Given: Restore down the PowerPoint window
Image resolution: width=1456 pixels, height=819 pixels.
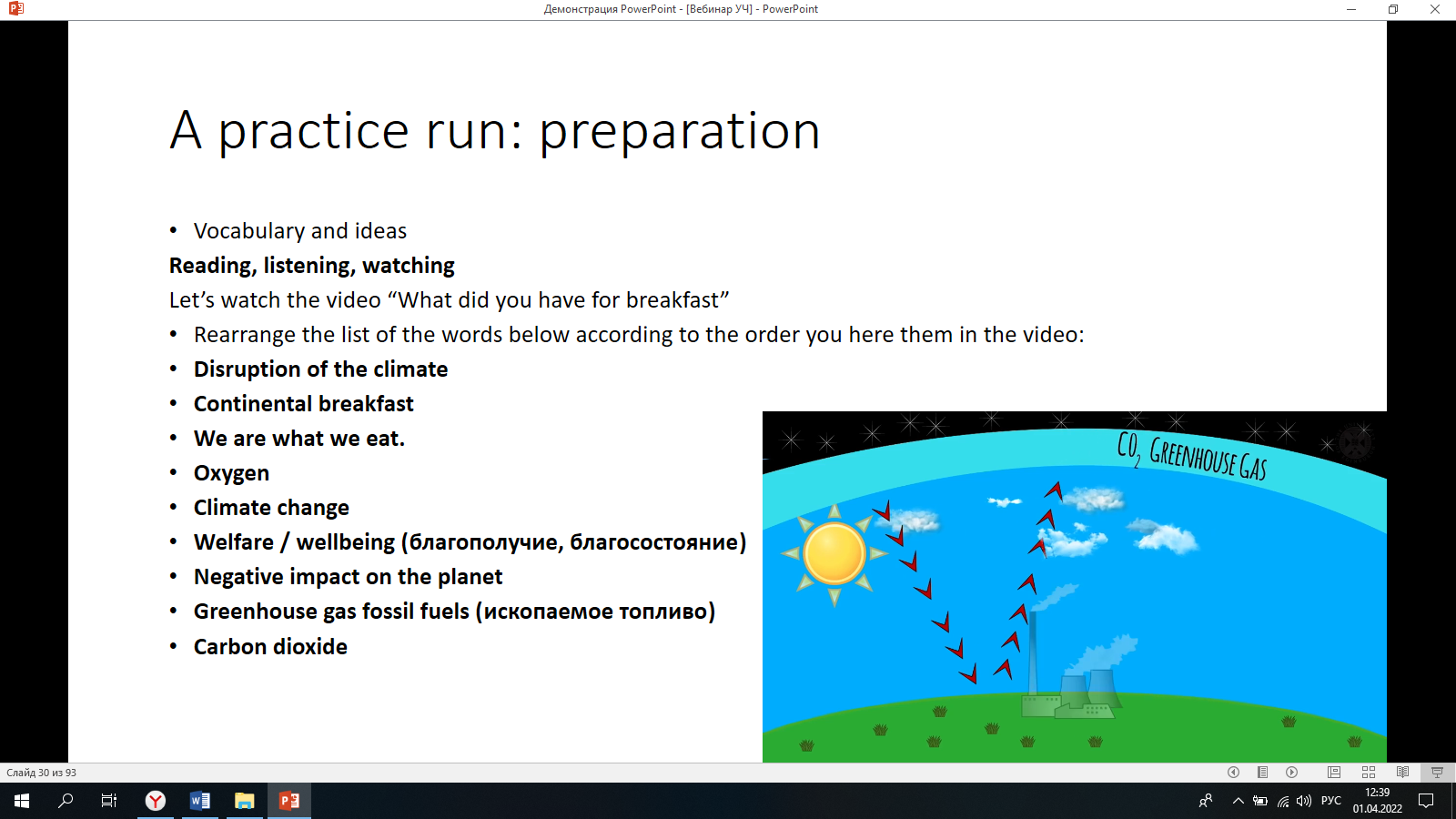Looking at the screenshot, I should (1392, 9).
